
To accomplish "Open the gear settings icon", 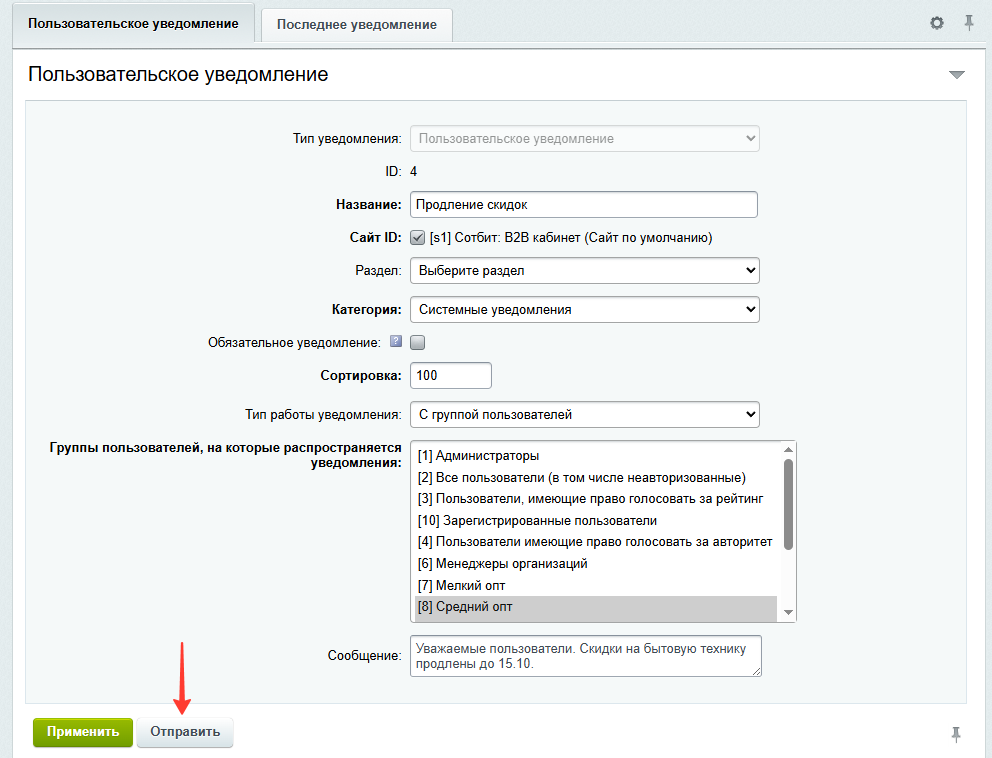I will 936,23.
